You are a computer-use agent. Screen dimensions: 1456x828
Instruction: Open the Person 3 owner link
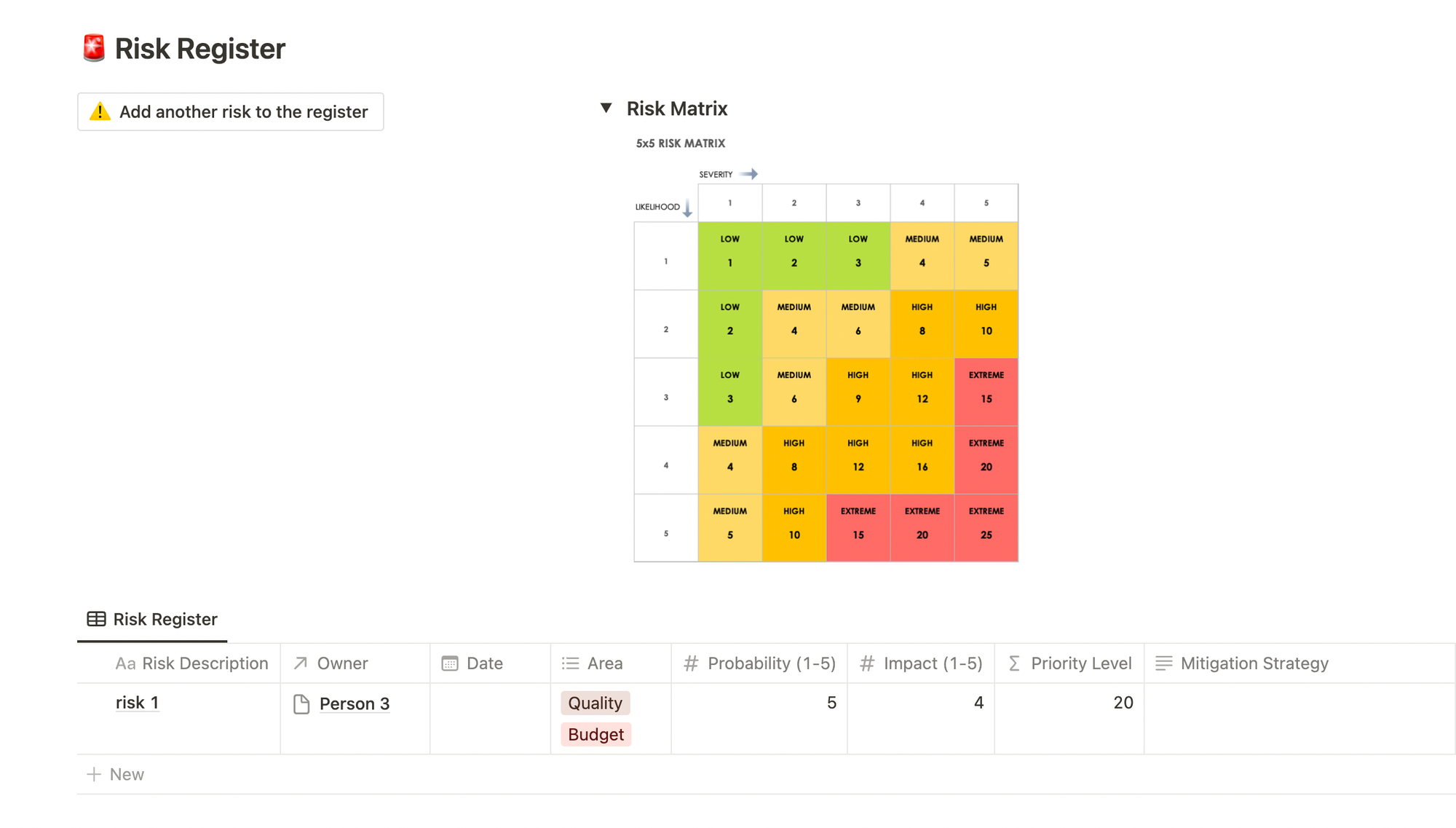pyautogui.click(x=355, y=704)
